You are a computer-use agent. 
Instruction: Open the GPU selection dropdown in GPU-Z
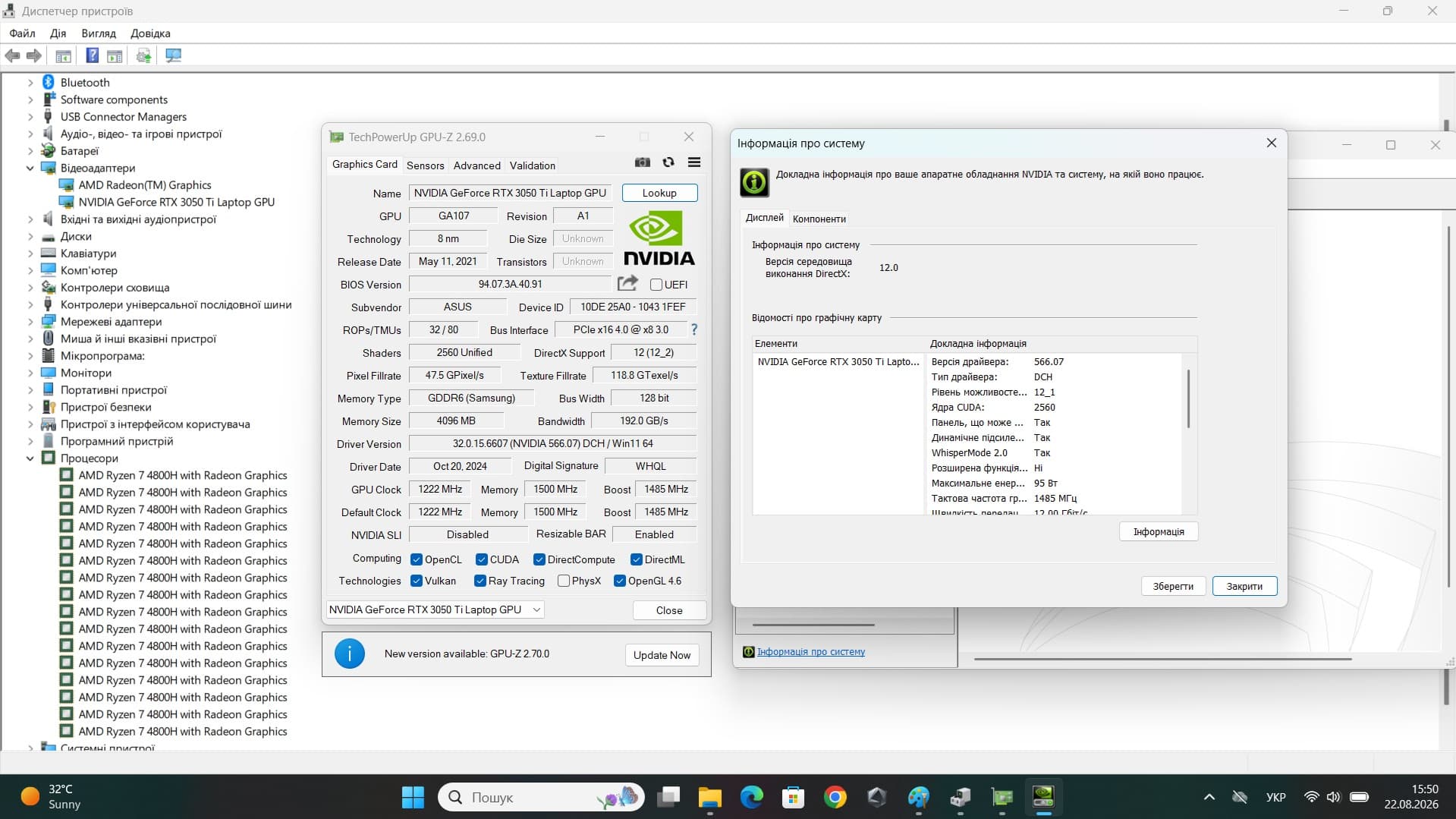tap(436, 610)
